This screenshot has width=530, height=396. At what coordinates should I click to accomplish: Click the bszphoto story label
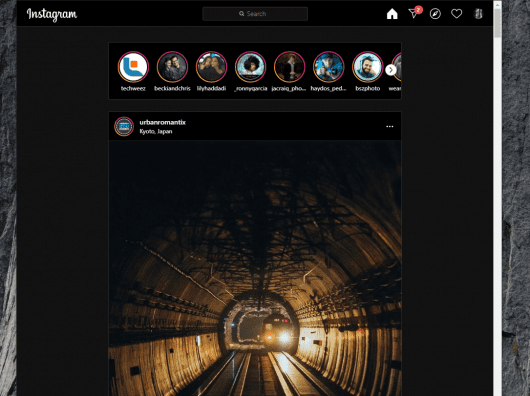click(367, 89)
